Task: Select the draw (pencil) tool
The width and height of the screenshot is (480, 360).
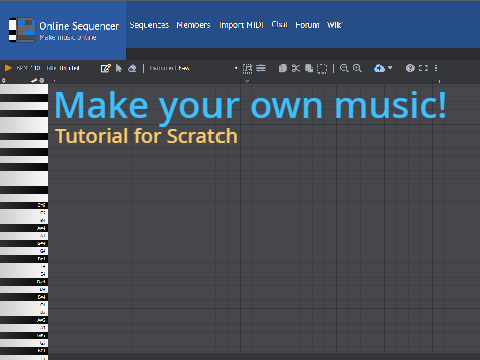Action: (x=105, y=68)
